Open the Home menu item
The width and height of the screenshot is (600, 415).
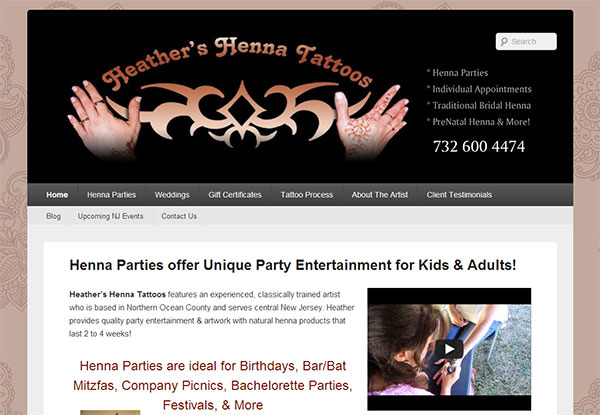[x=57, y=195]
